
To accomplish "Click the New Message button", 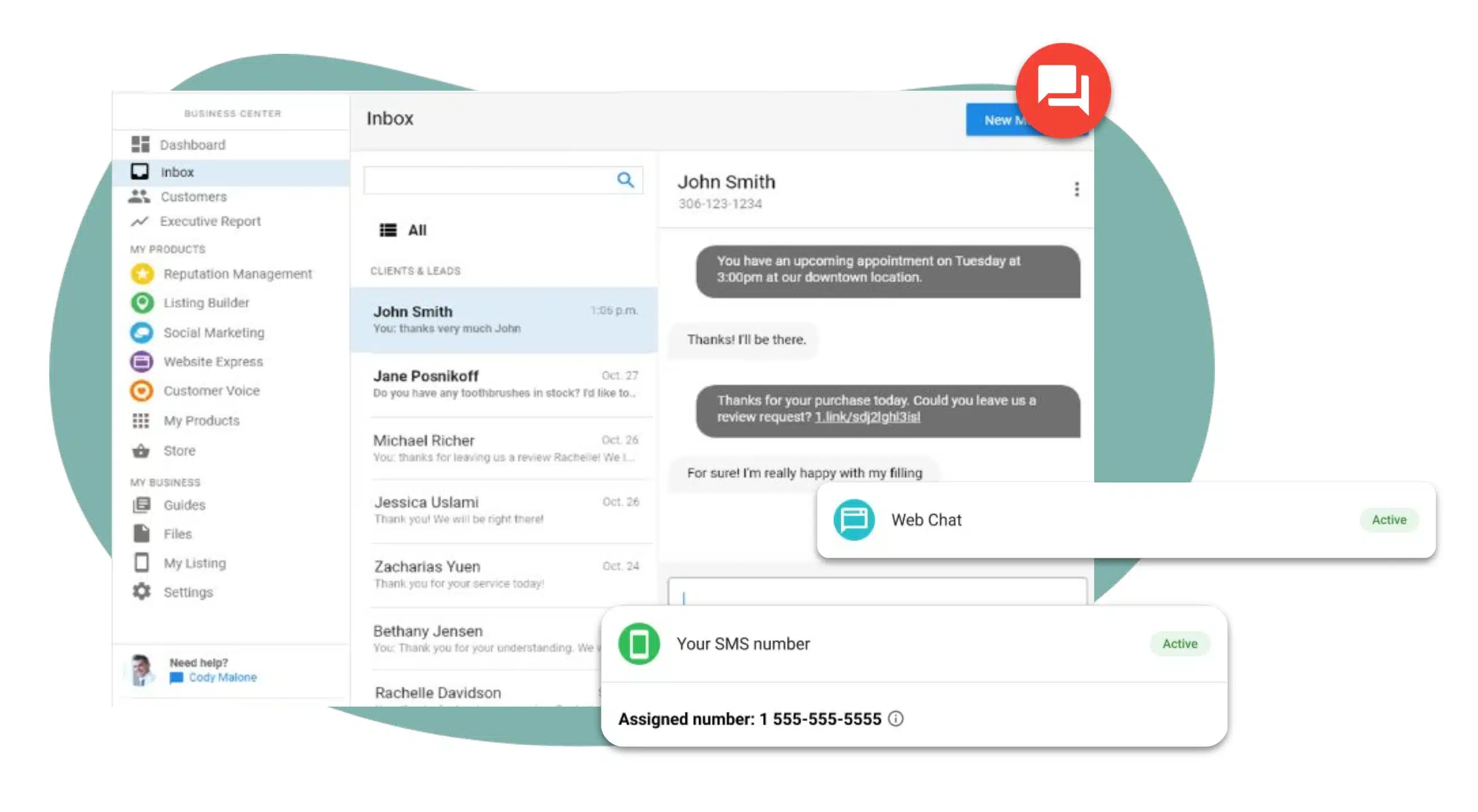I will tap(996, 121).
